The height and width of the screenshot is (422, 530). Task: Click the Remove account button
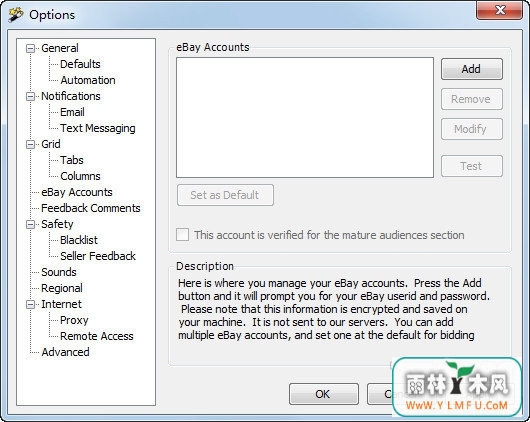click(x=472, y=99)
